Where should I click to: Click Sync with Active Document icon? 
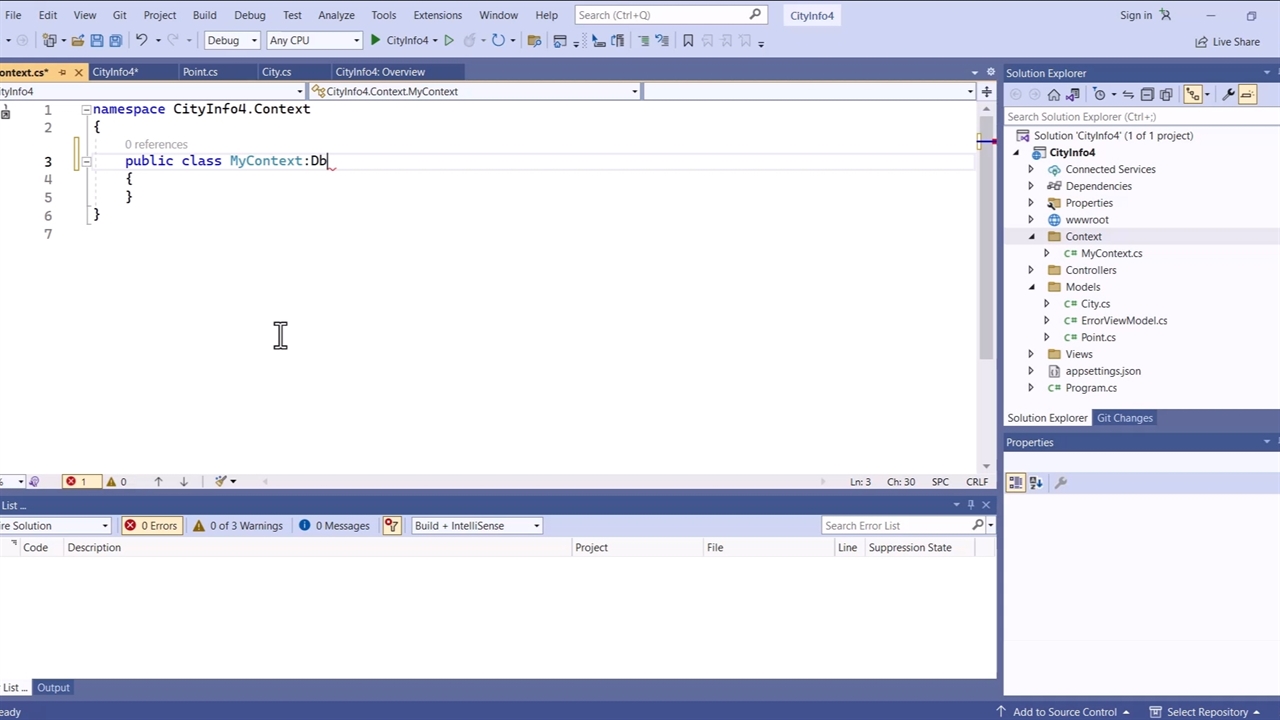pos(1128,94)
